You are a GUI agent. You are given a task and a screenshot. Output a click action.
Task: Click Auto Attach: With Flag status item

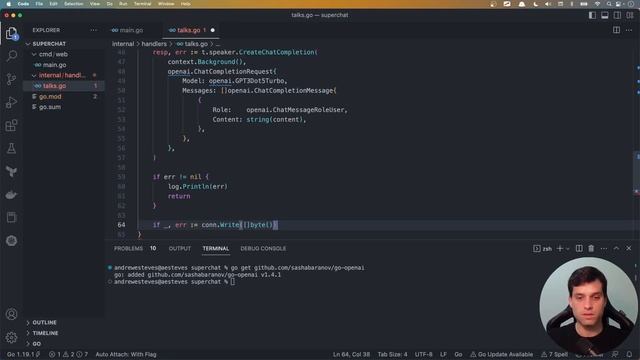coord(126,354)
